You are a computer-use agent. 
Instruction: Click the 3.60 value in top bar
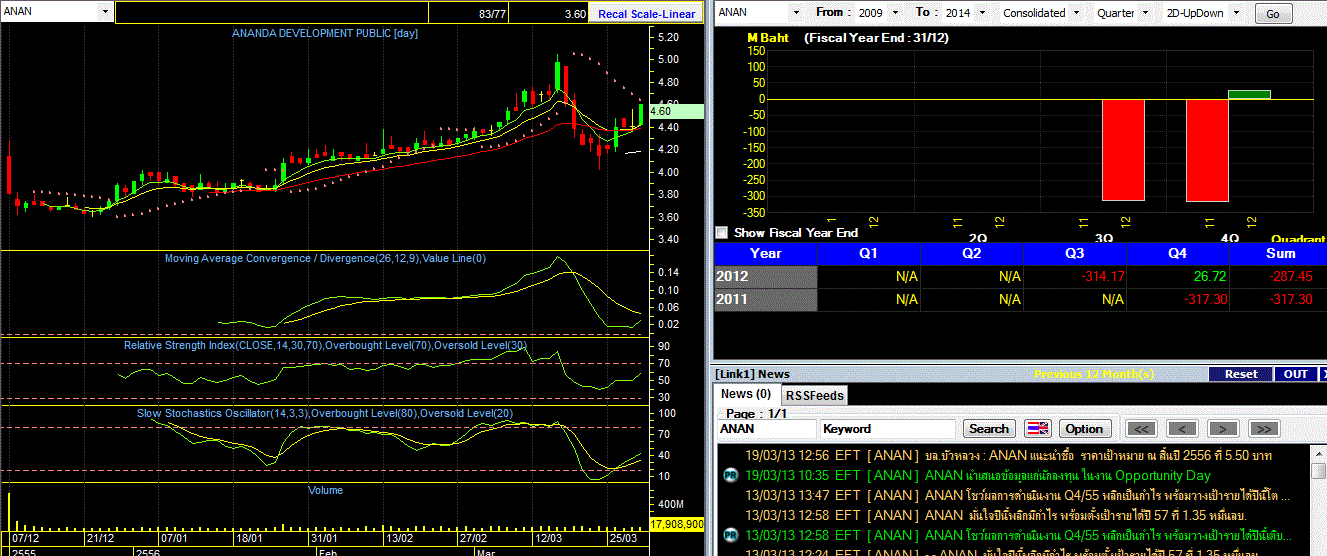(575, 14)
